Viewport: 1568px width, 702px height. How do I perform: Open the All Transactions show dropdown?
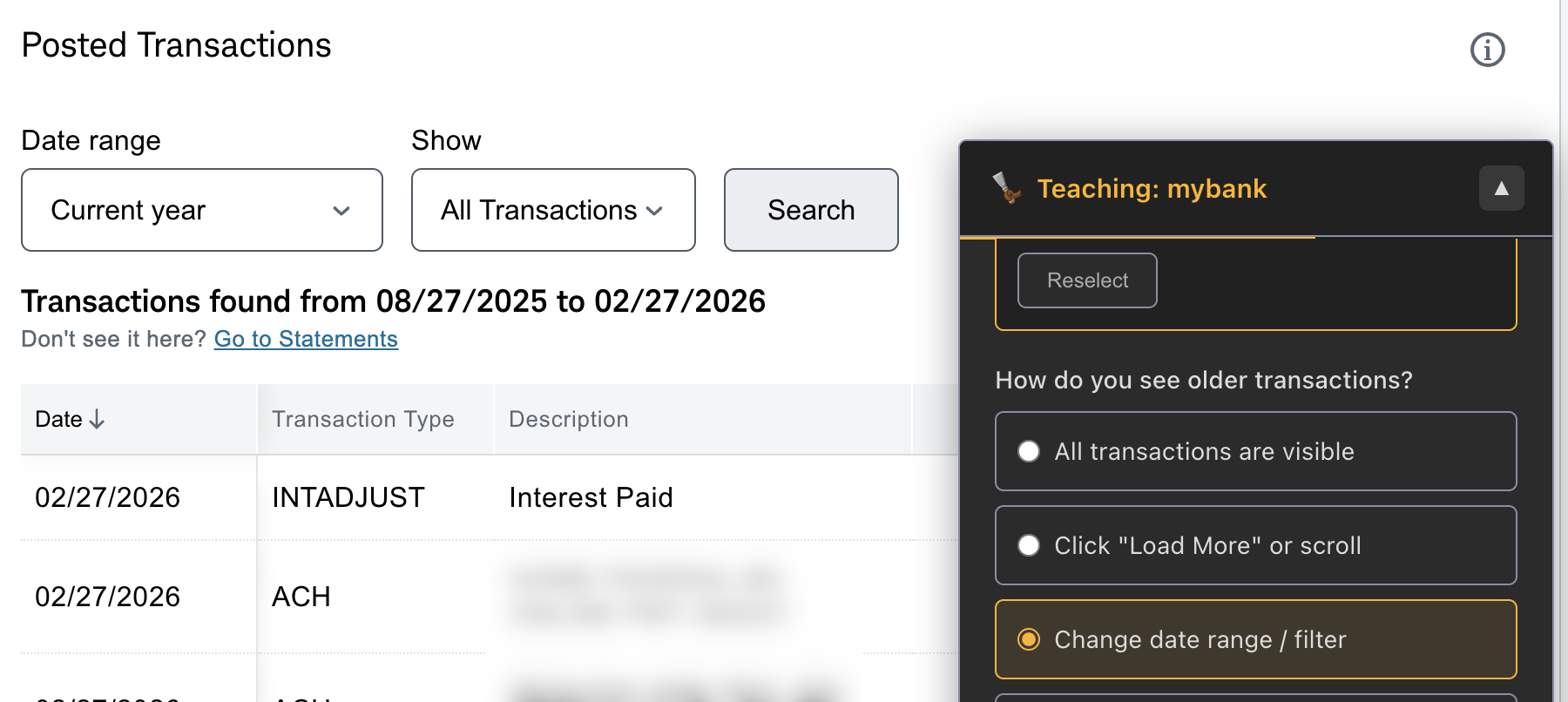click(553, 210)
